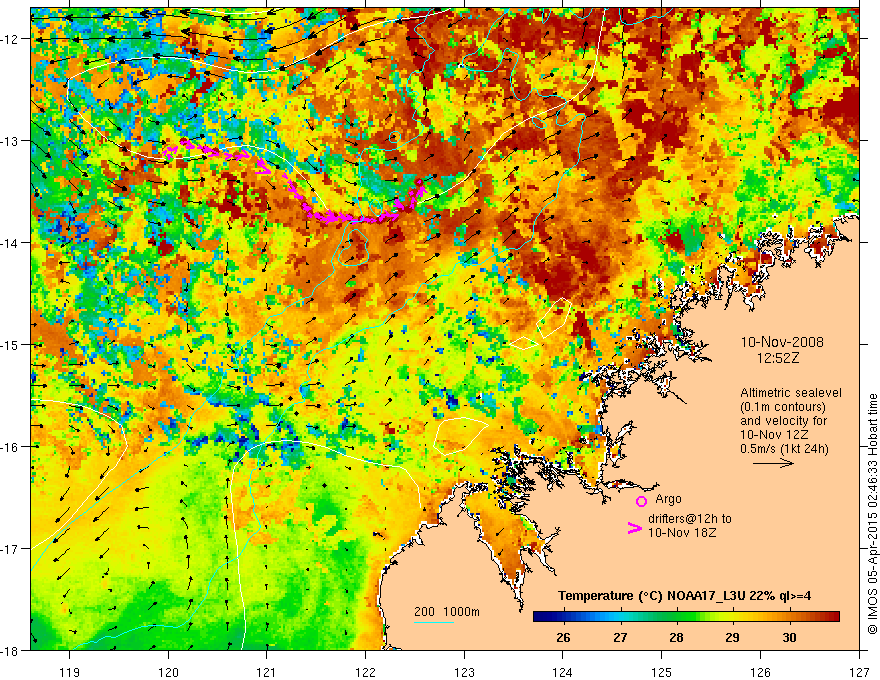Click longitude axis label '127'
This screenshot has width=880, height=680.
tap(859, 672)
